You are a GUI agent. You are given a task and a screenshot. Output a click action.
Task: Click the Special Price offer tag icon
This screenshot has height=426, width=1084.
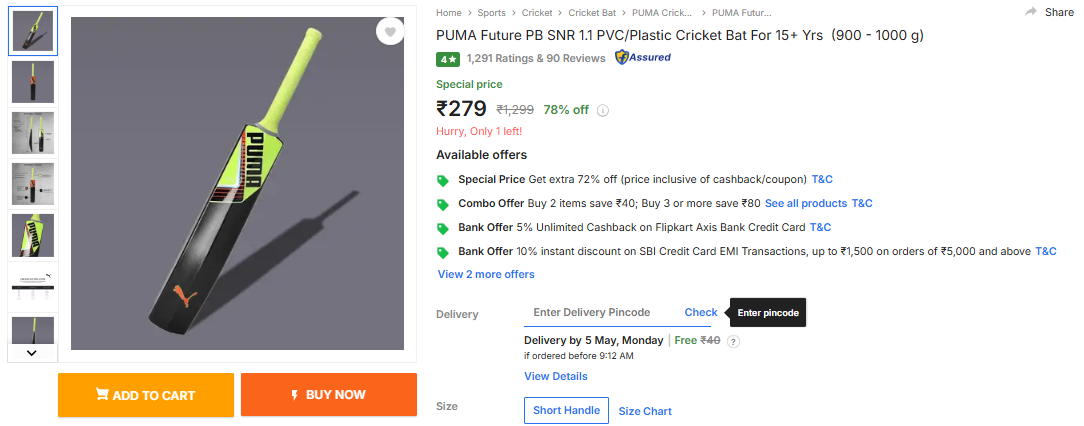click(x=443, y=180)
